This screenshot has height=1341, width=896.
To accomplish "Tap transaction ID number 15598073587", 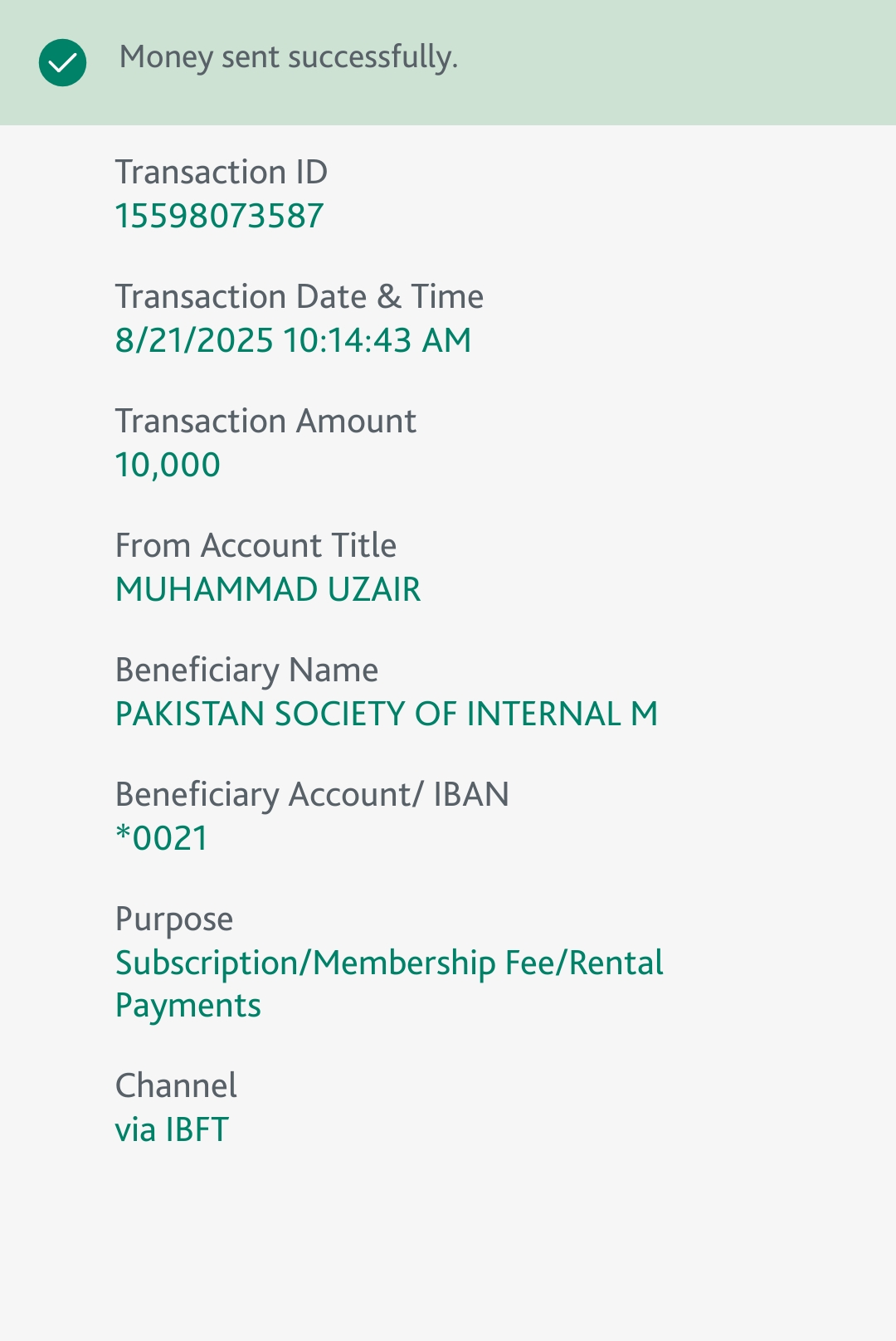I will [x=220, y=216].
